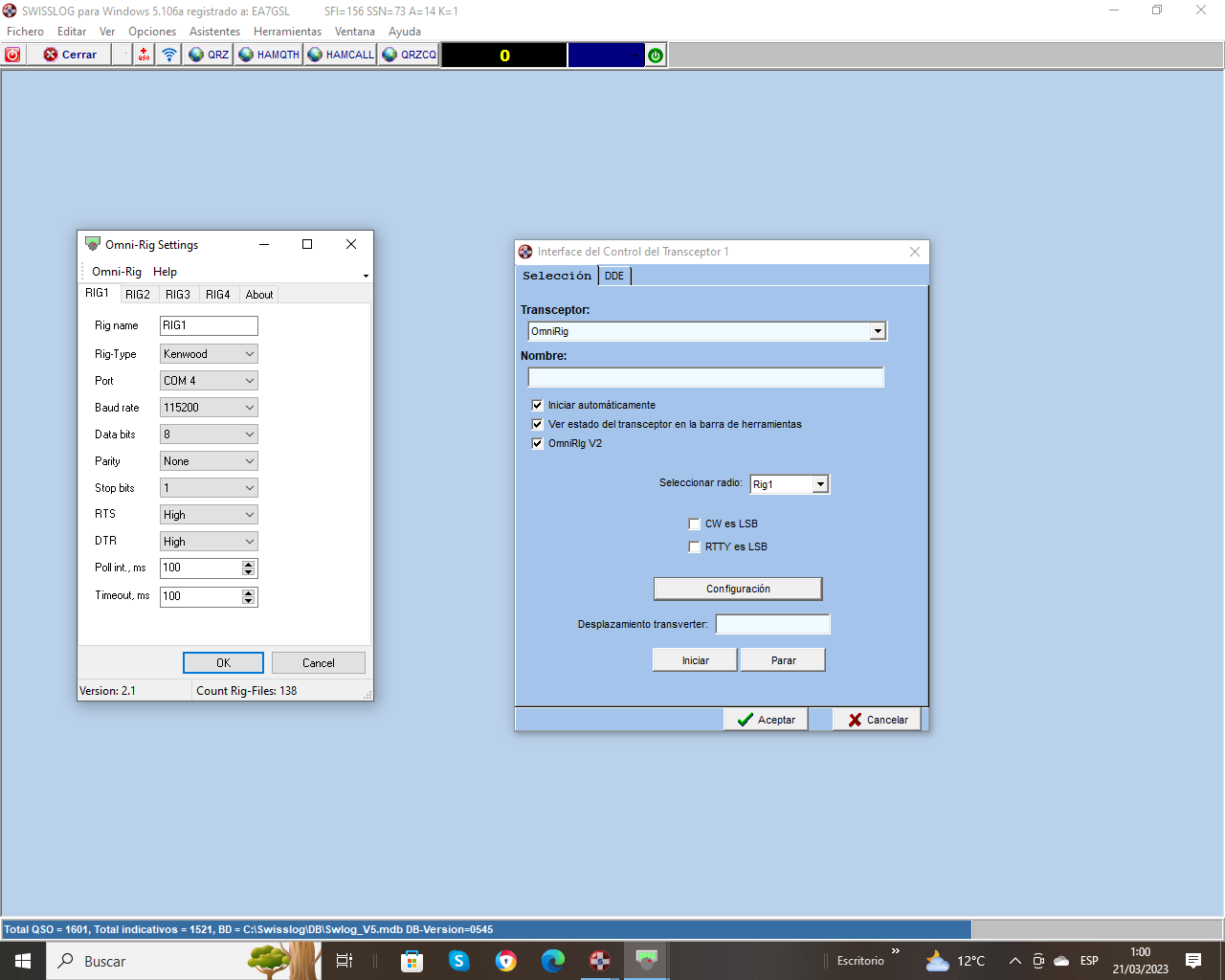The width and height of the screenshot is (1225, 980).
Task: Switch to the RIG3 tab
Action: click(178, 295)
